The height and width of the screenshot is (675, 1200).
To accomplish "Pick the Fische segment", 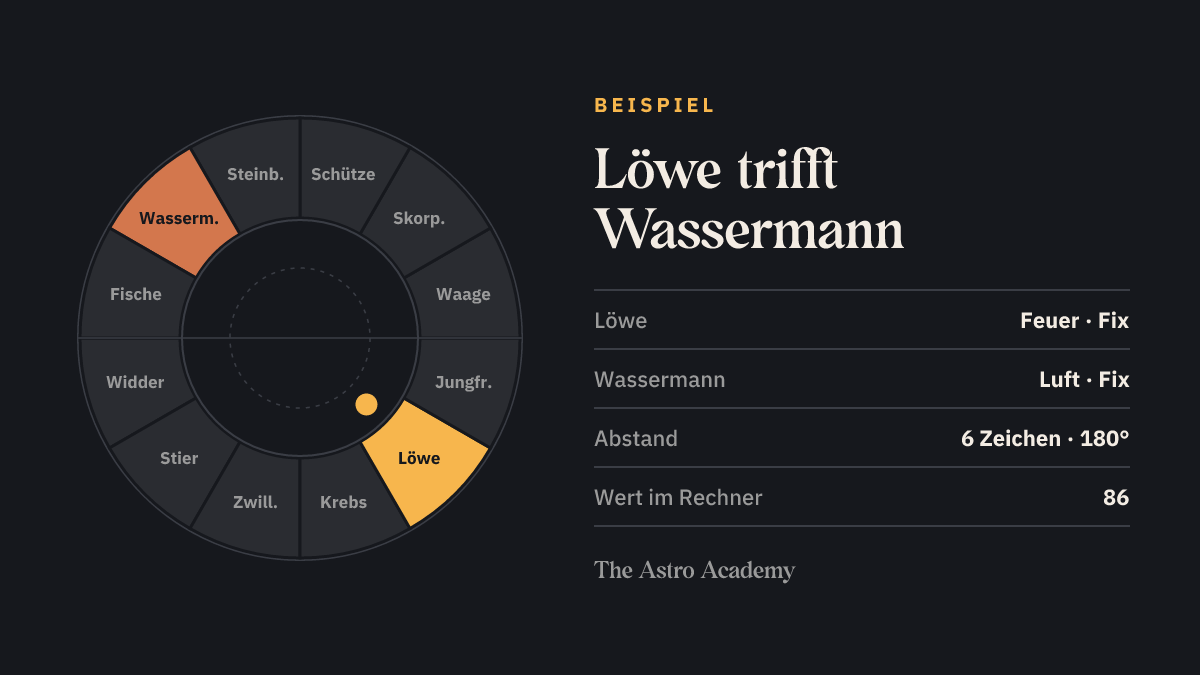I will point(134,293).
